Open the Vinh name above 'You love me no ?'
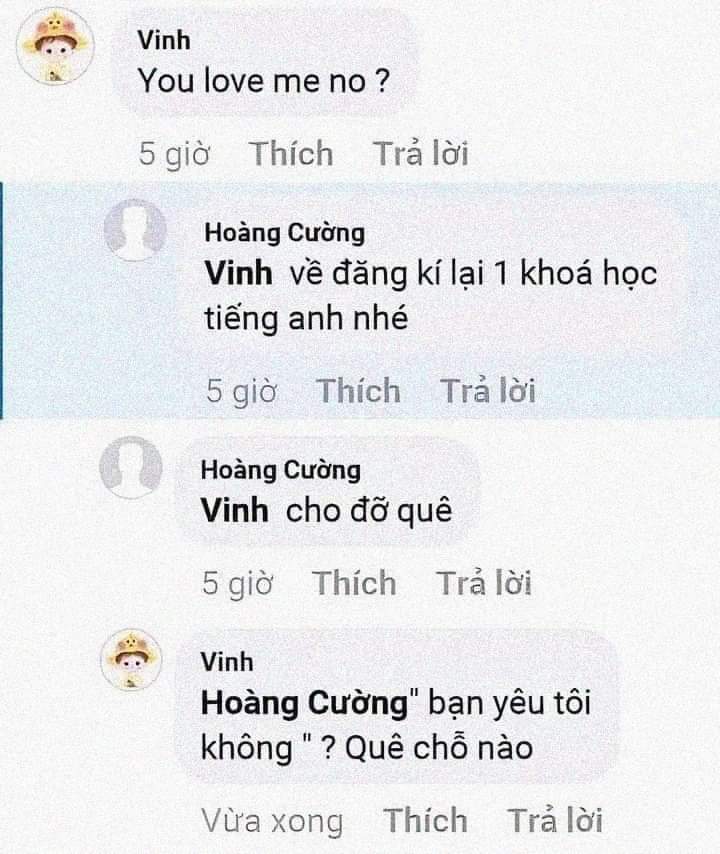The width and height of the screenshot is (720, 854). click(163, 40)
